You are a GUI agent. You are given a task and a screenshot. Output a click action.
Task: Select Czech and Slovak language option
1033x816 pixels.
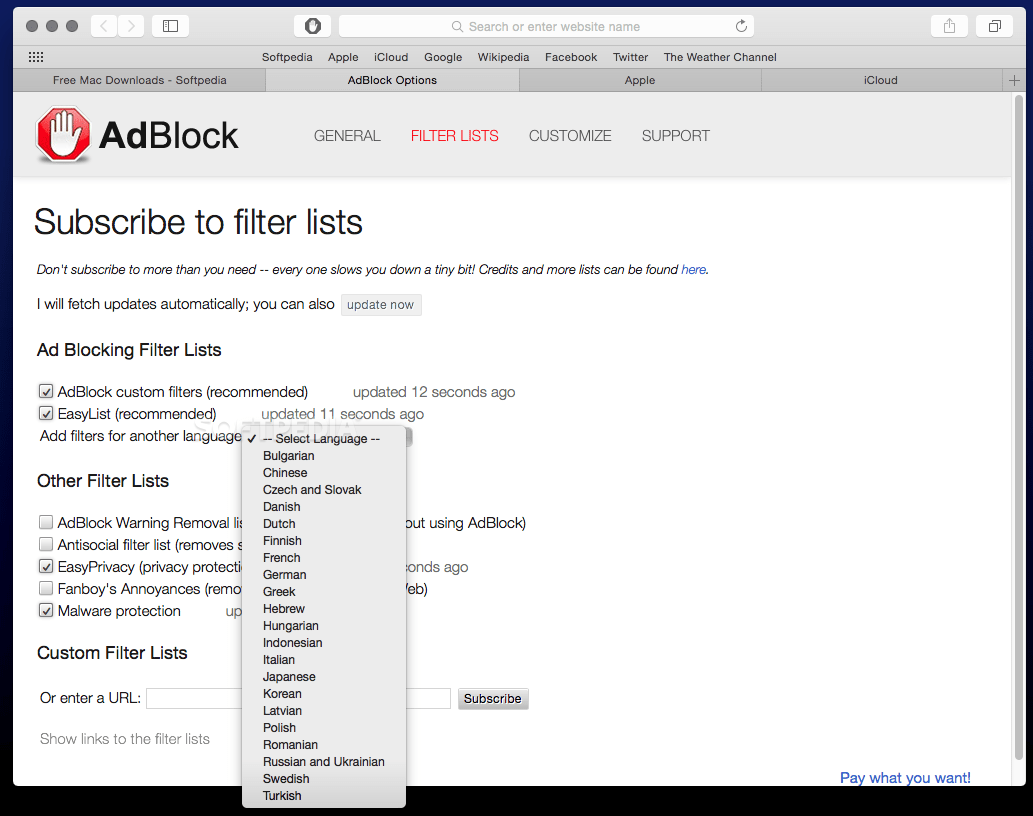click(x=324, y=490)
